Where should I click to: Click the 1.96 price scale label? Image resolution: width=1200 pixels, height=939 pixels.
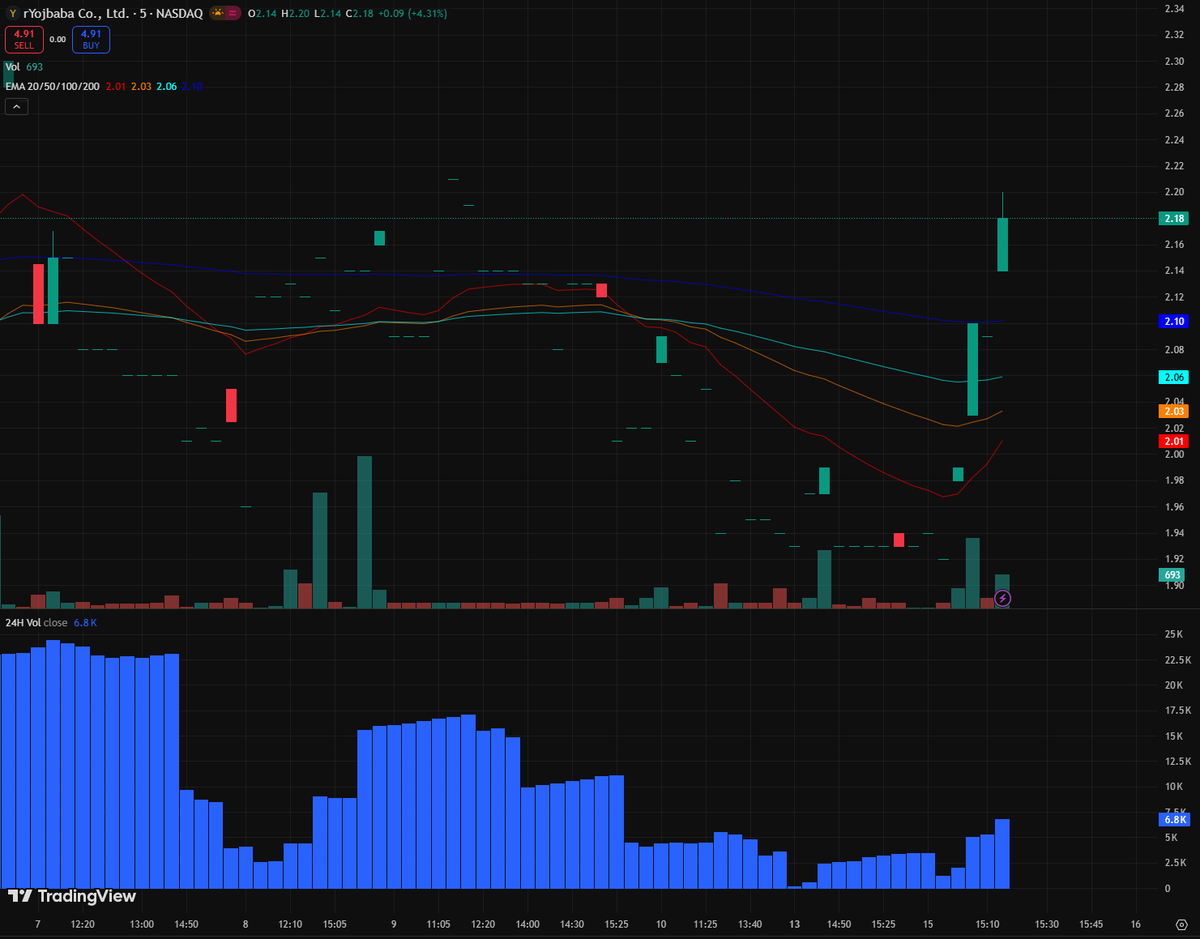tap(1175, 507)
